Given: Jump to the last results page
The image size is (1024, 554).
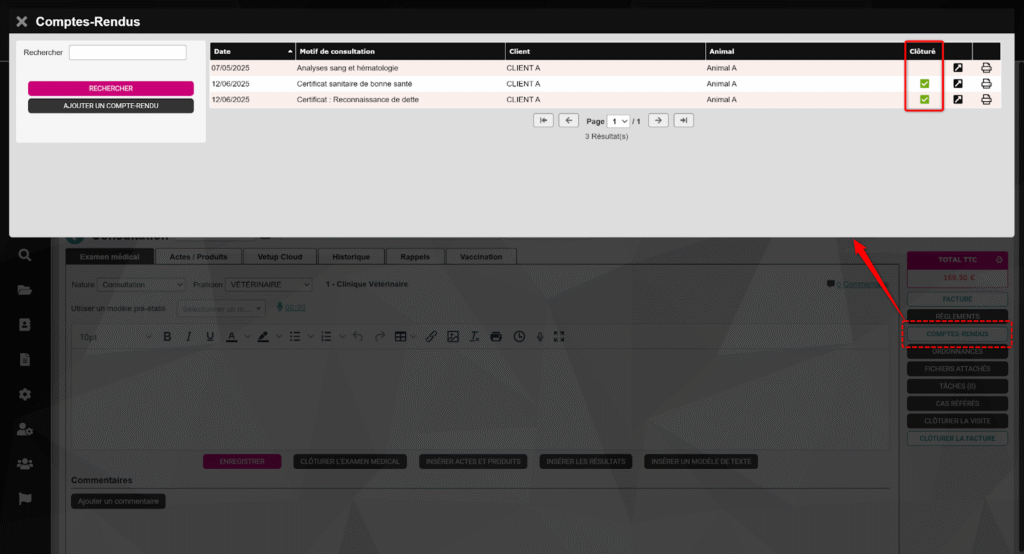Looking at the screenshot, I should [683, 120].
